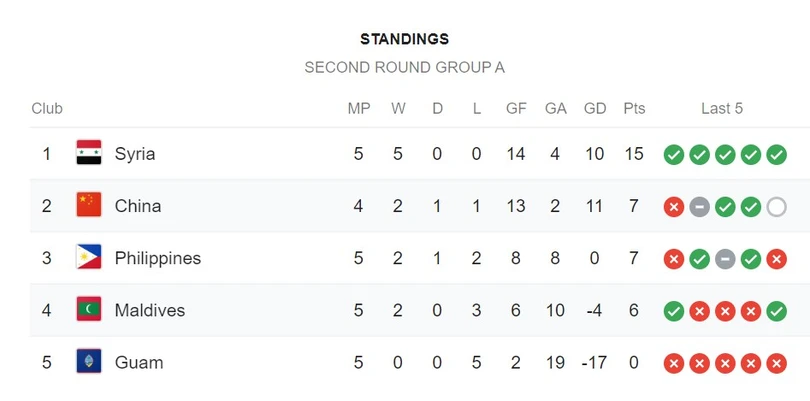The height and width of the screenshot is (401, 810).
Task: Click the Second Round Group A subtitle
Action: (x=405, y=68)
